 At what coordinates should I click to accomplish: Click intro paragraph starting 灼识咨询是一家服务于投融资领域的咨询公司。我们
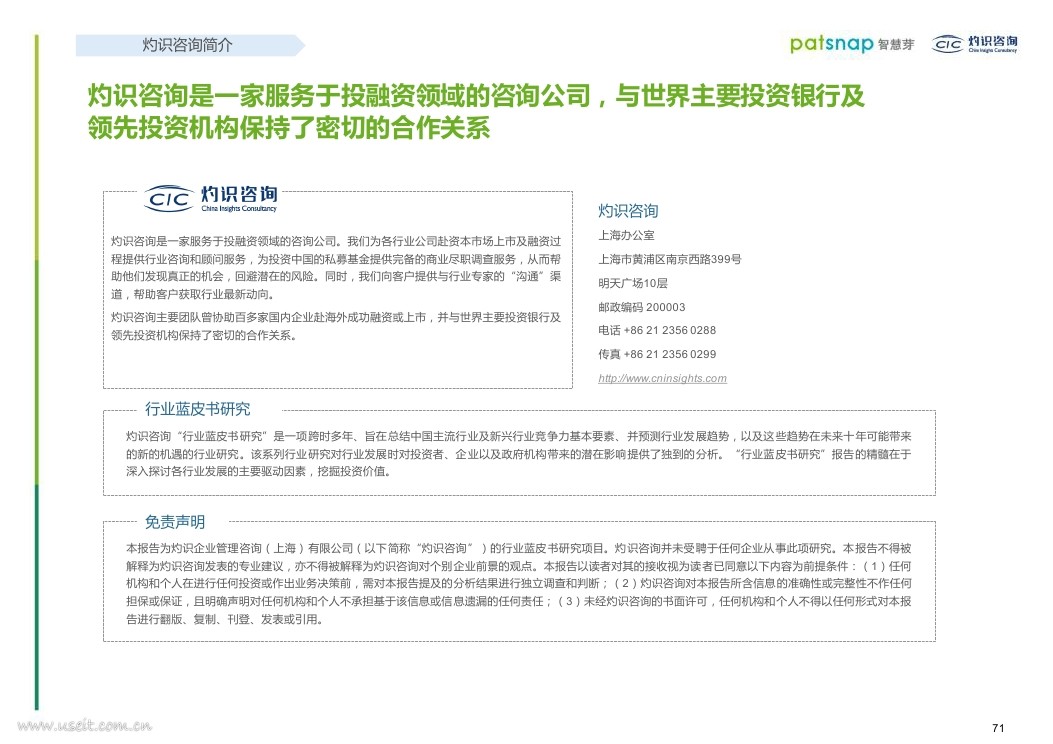click(336, 267)
